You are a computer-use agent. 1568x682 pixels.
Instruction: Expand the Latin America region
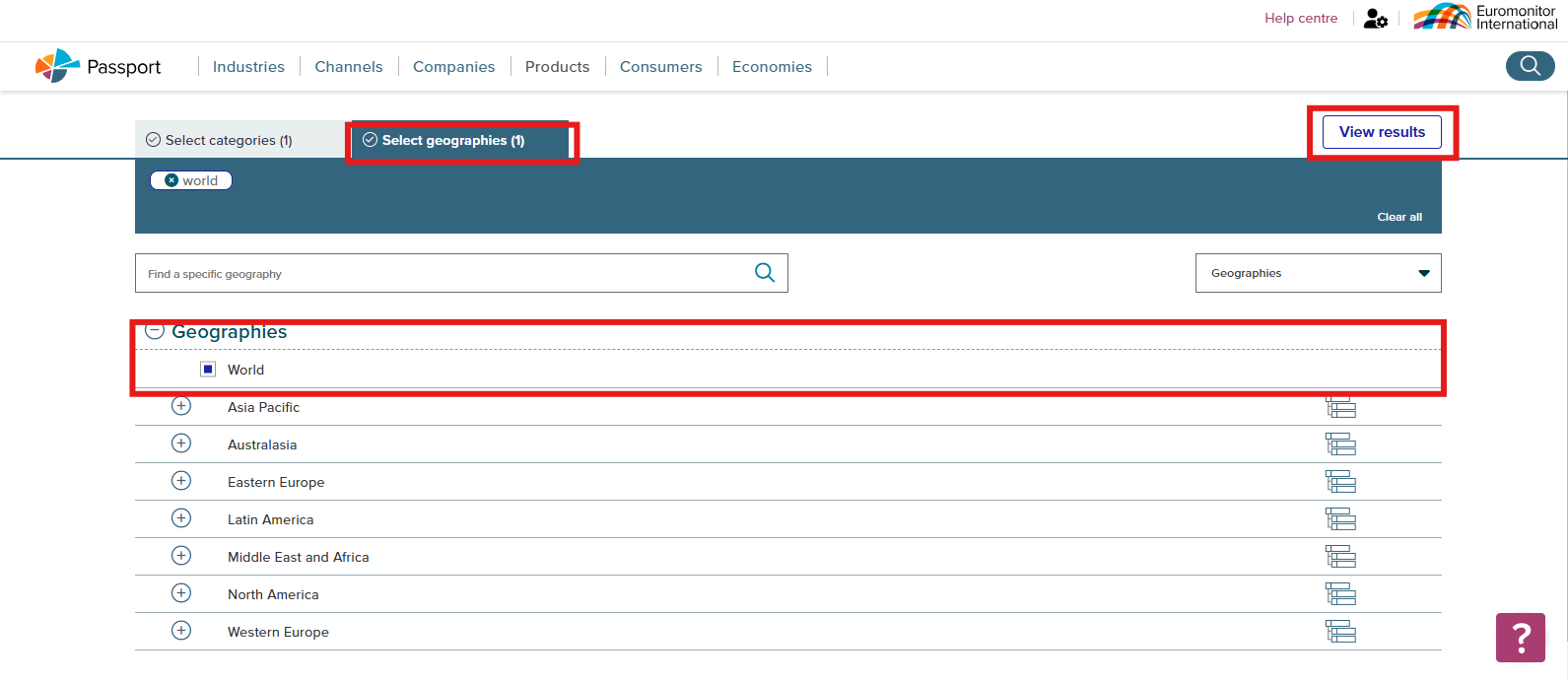point(181,518)
